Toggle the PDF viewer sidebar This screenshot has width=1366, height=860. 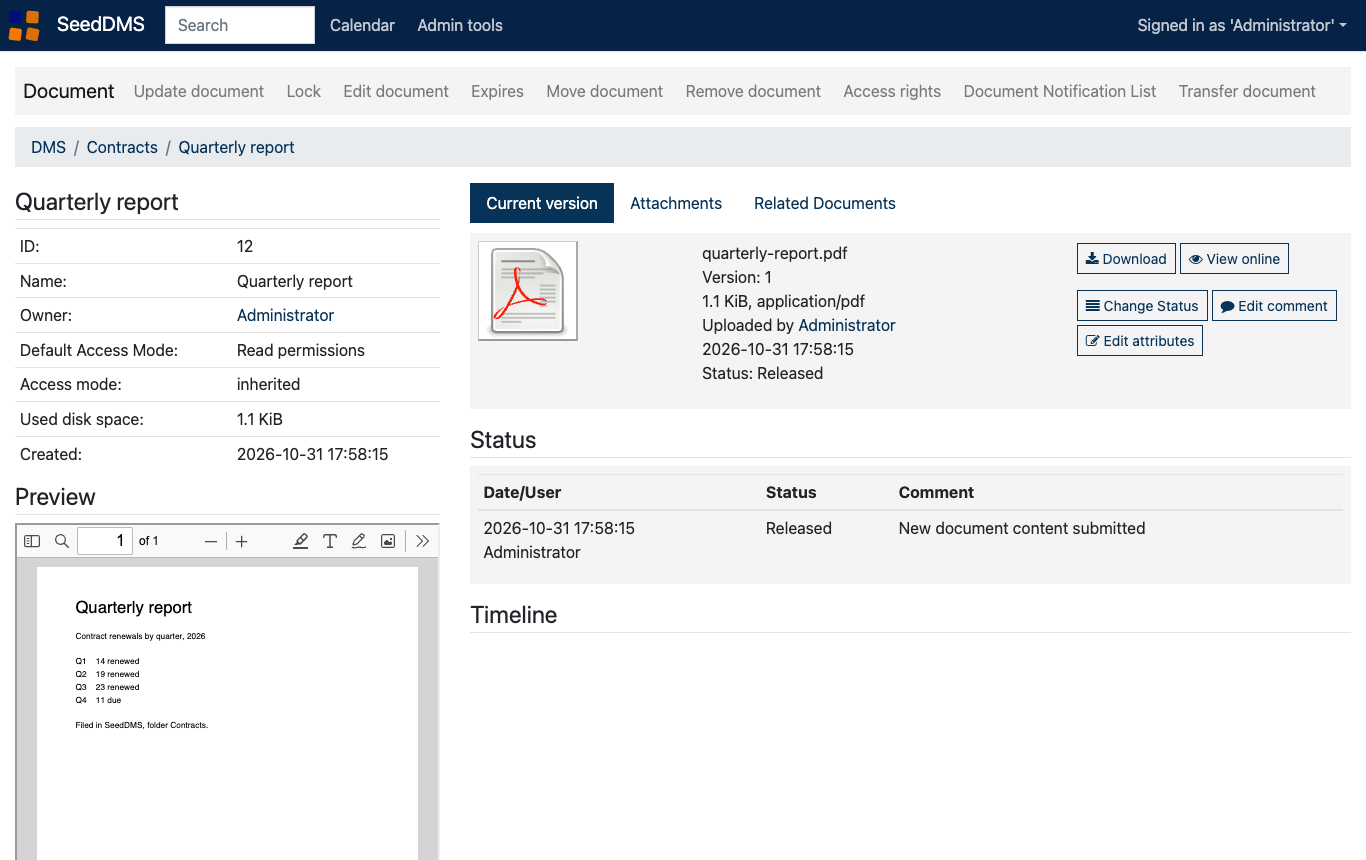point(32,541)
